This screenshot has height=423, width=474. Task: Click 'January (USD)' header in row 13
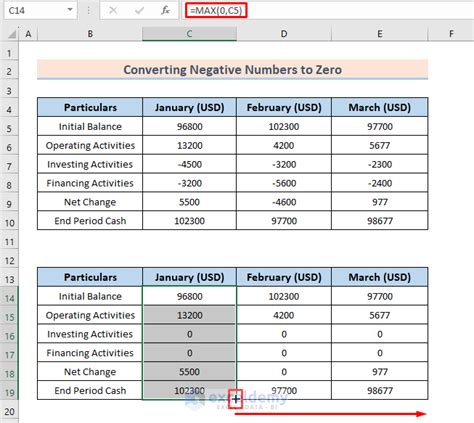[x=189, y=277]
